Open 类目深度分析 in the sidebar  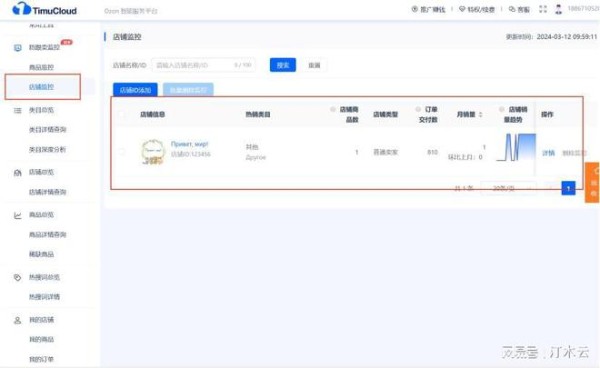pos(47,149)
